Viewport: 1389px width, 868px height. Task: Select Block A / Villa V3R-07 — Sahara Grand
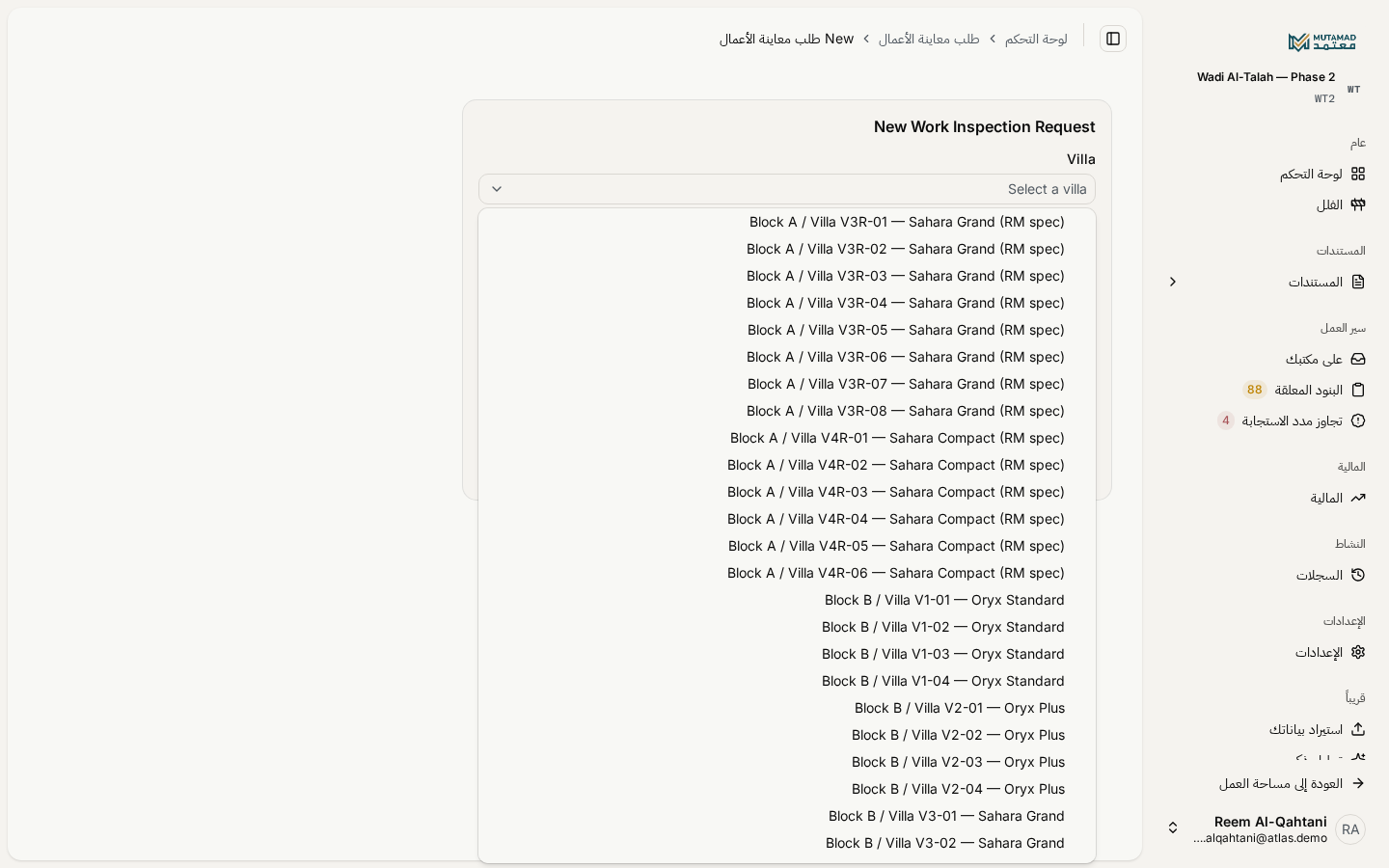click(787, 384)
